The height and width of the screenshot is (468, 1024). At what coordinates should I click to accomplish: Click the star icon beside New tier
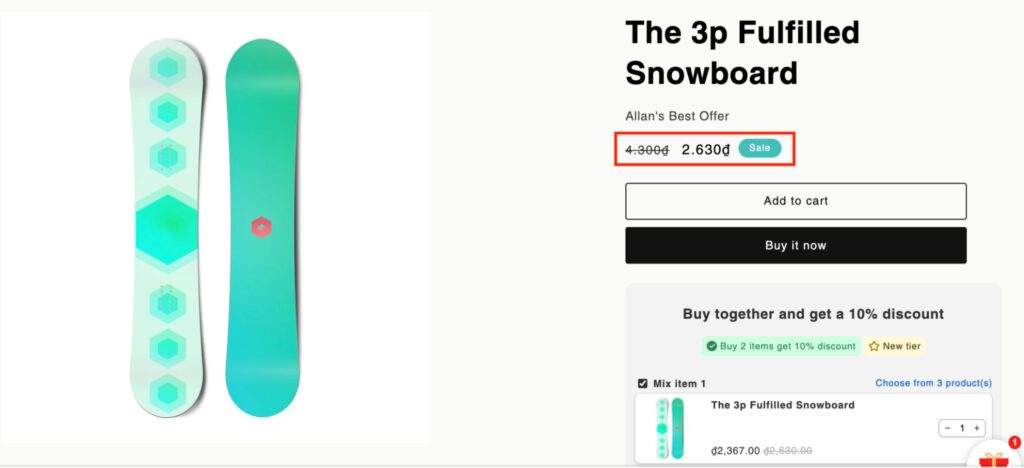point(874,346)
